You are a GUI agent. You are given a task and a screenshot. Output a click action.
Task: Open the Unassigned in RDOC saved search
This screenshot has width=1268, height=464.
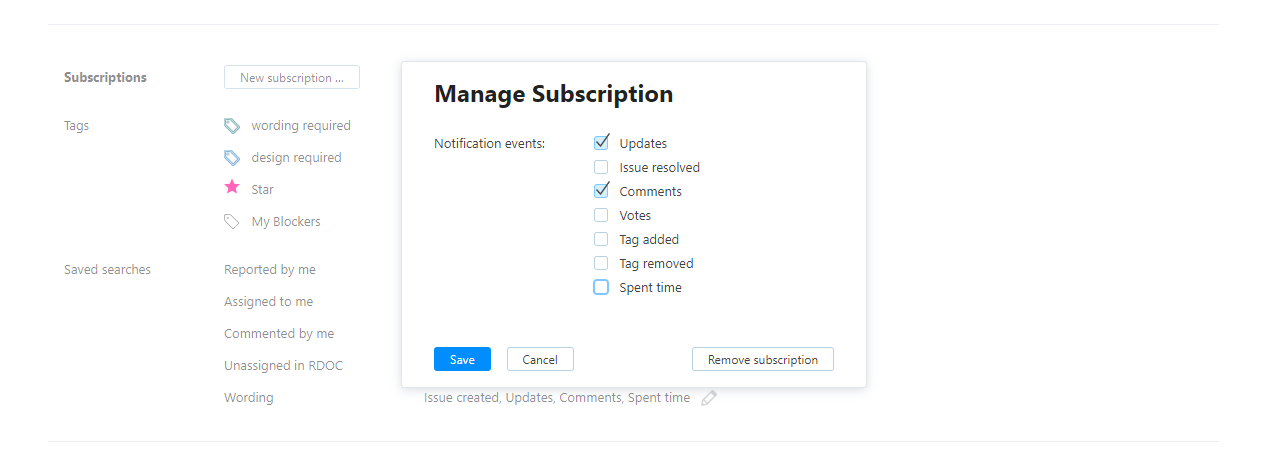pos(283,366)
